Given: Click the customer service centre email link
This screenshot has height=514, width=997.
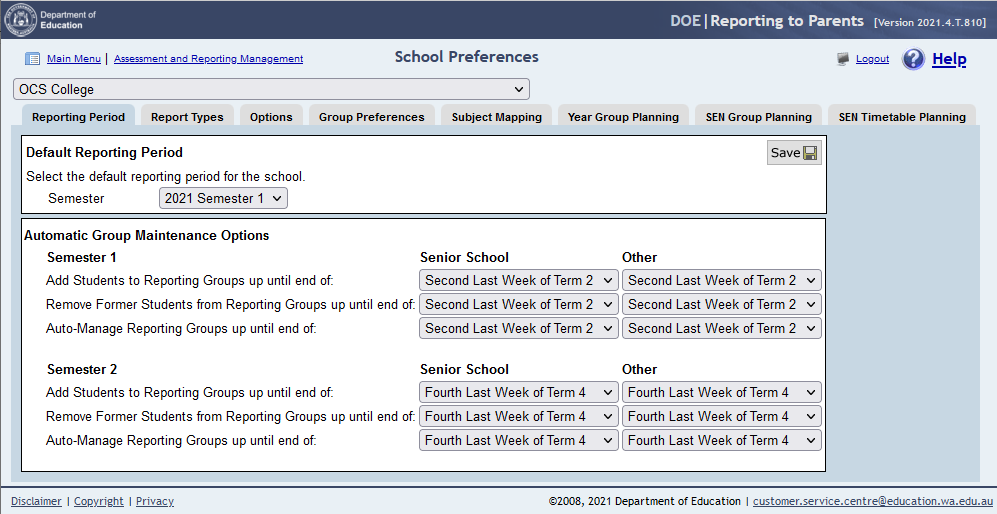Looking at the screenshot, I should pos(872,501).
